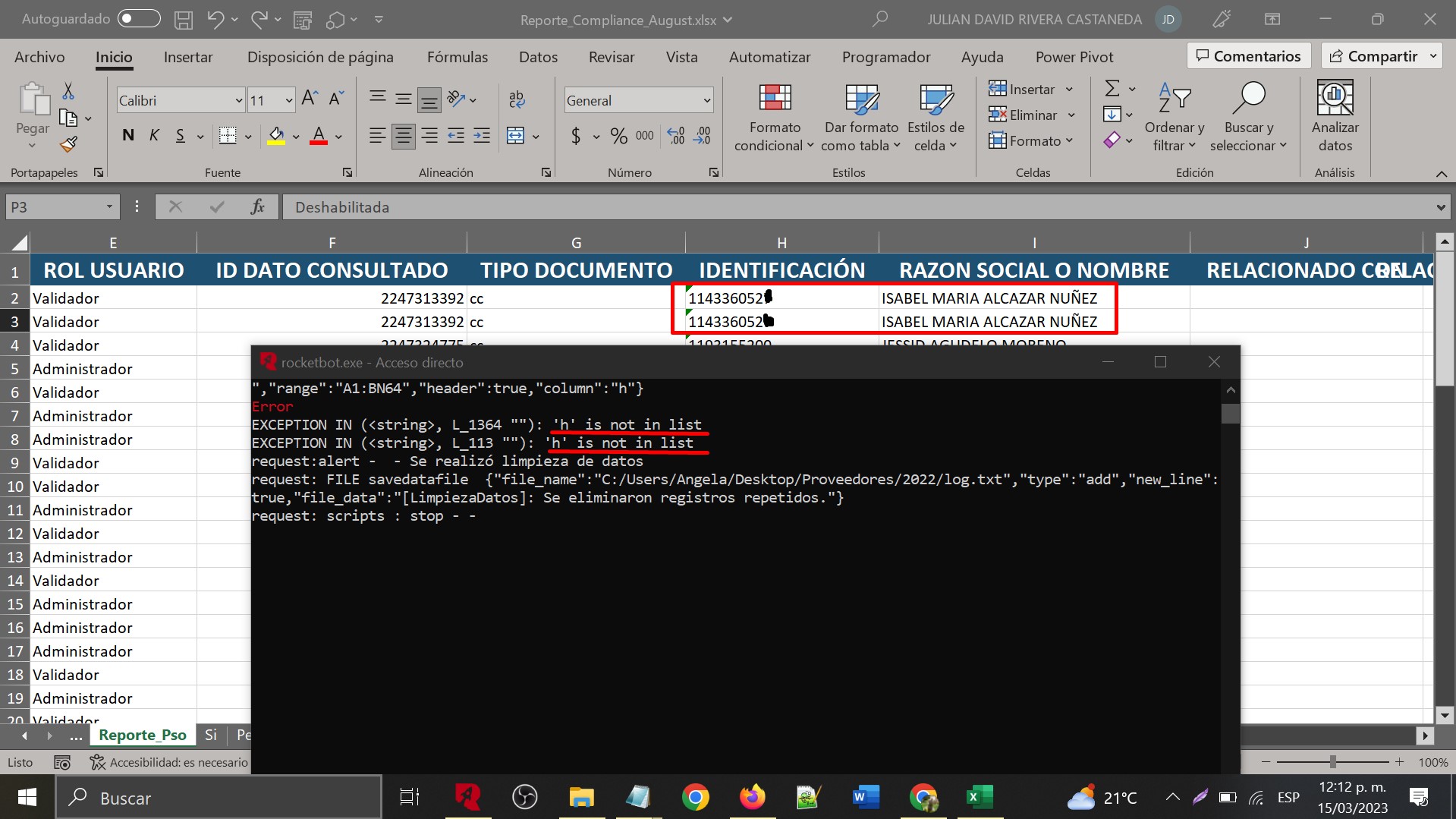The image size is (1456, 819).
Task: Open Google Chrome from the taskbar
Action: tap(695, 797)
